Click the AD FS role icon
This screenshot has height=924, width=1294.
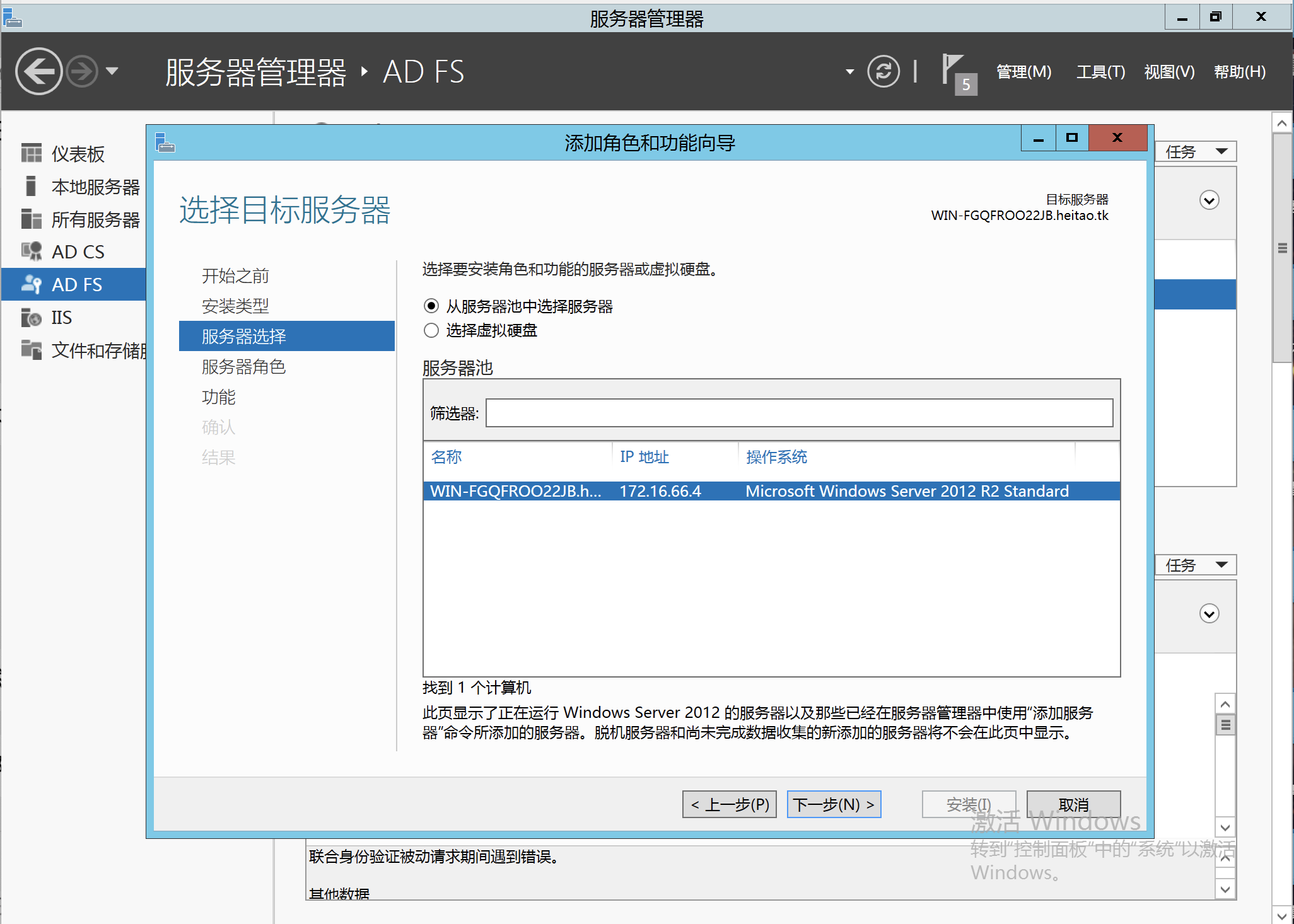pos(32,284)
